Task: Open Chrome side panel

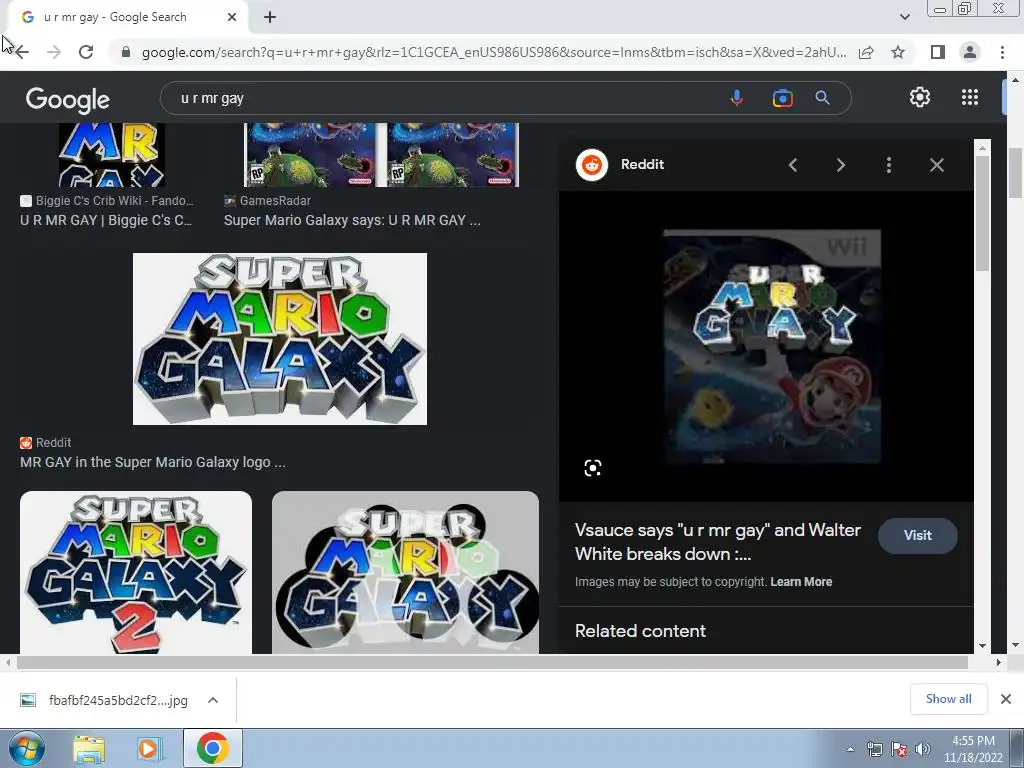Action: [x=938, y=52]
